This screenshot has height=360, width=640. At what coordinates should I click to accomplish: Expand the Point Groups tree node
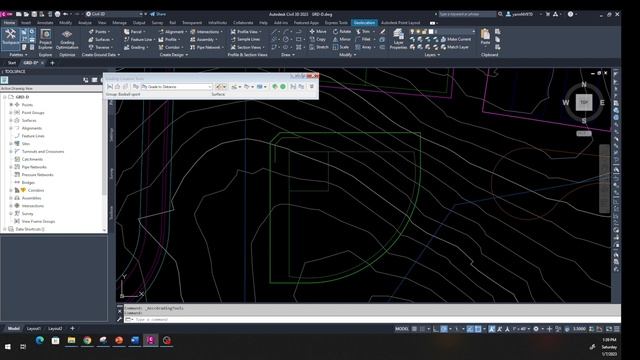(x=11, y=112)
